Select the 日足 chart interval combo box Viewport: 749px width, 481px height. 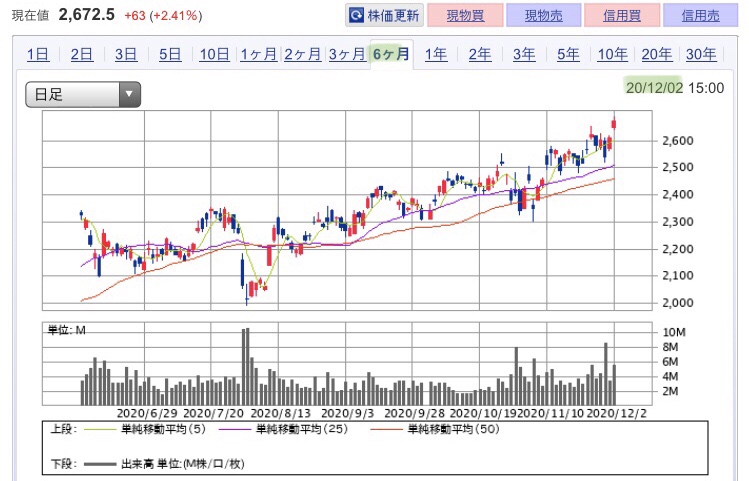coord(83,94)
